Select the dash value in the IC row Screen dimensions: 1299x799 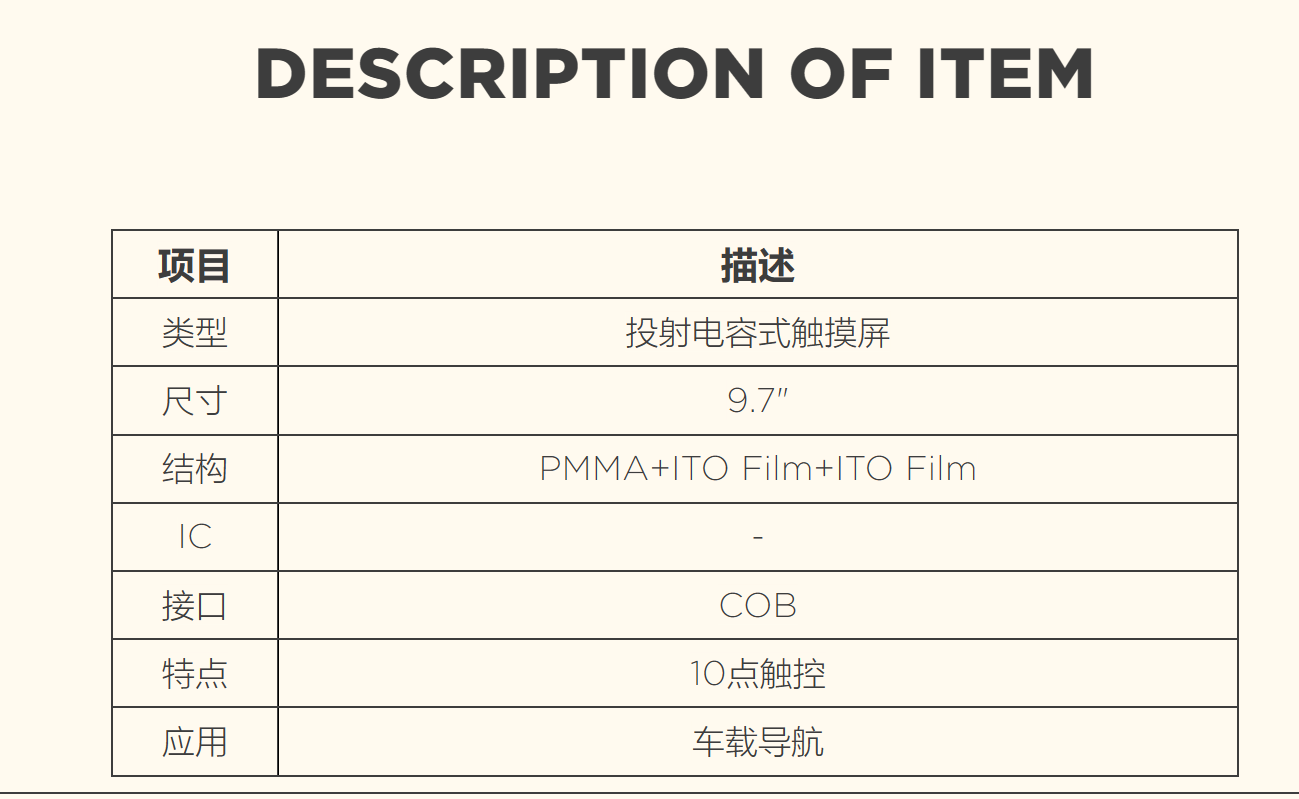tap(757, 538)
